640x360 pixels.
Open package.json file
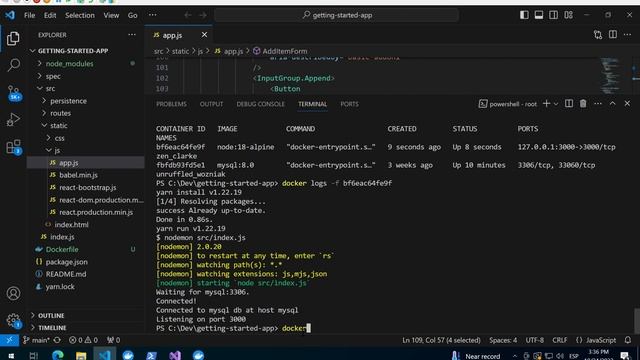(66, 262)
